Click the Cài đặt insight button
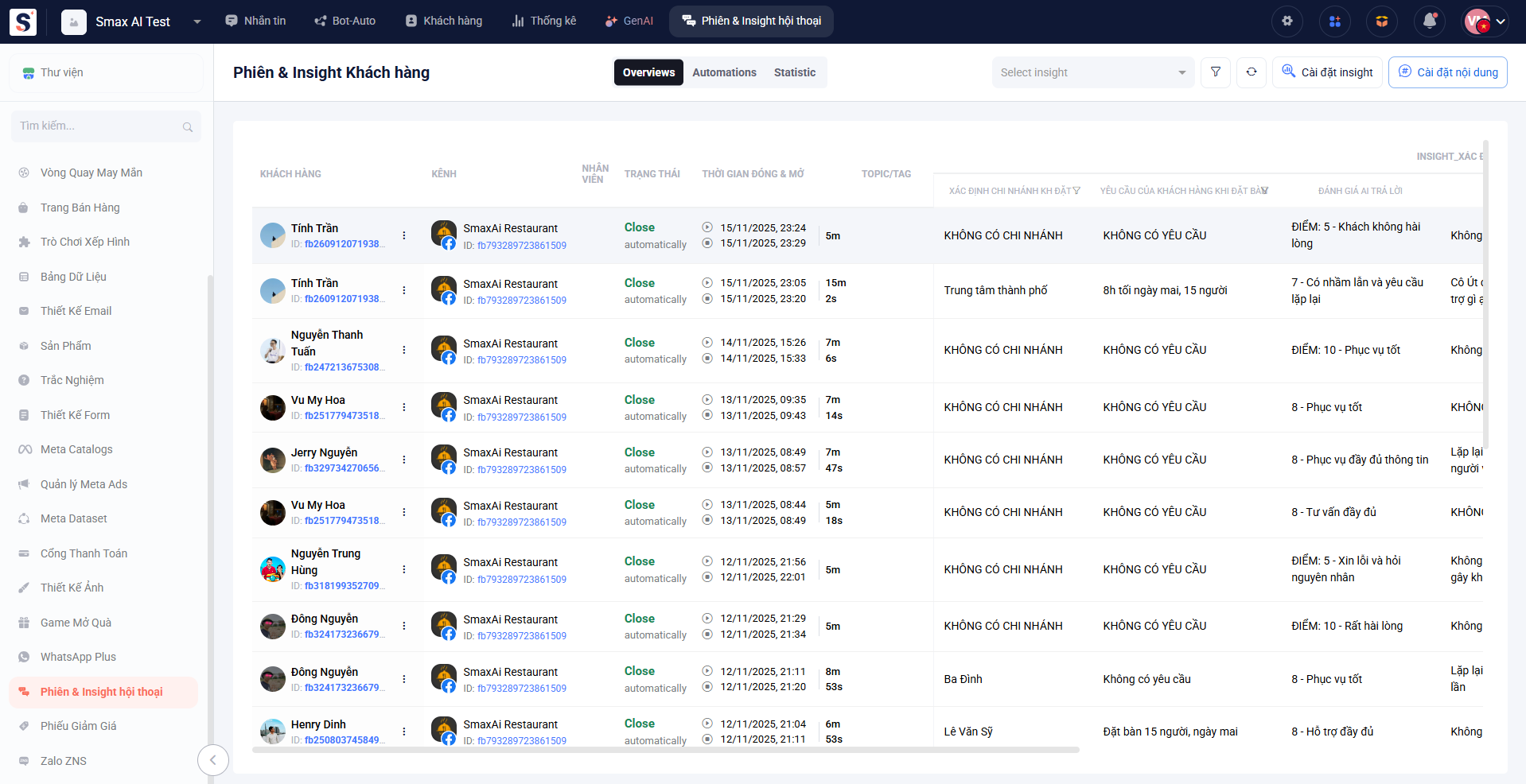The height and width of the screenshot is (784, 1526). pos(1326,72)
